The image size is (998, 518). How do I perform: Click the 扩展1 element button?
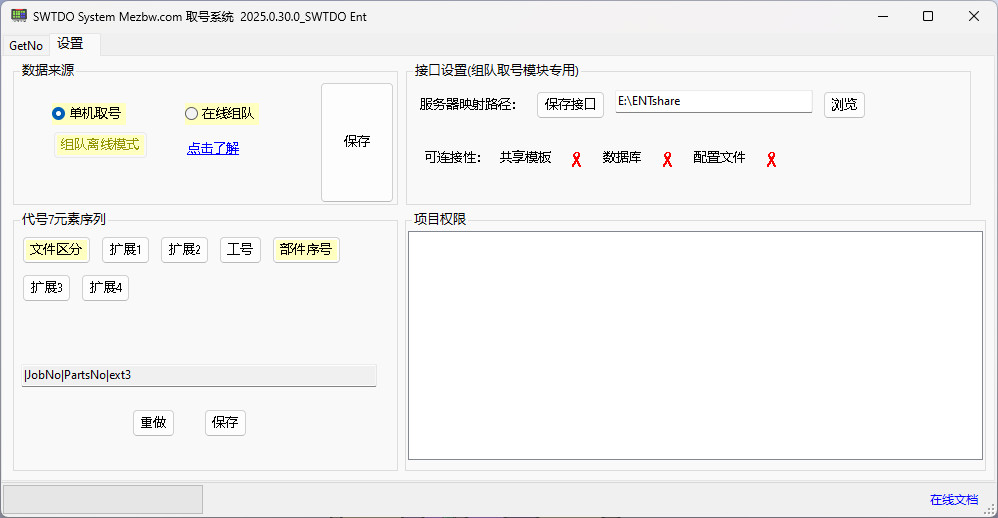tap(125, 249)
